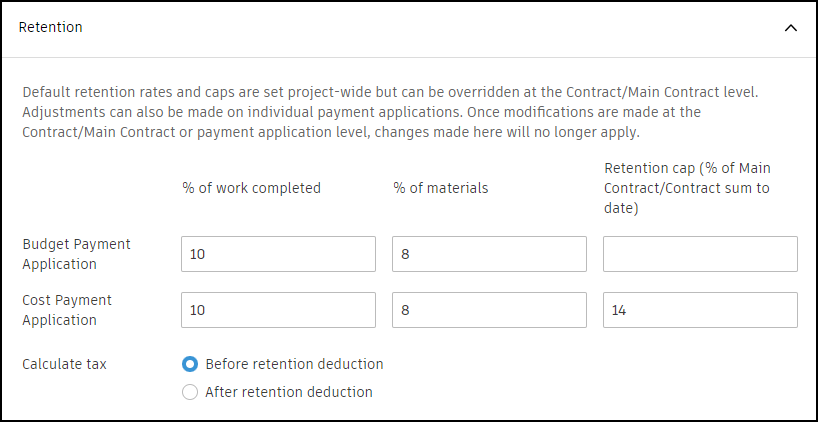
Task: Click the % of work completed column header
Action: tap(251, 188)
